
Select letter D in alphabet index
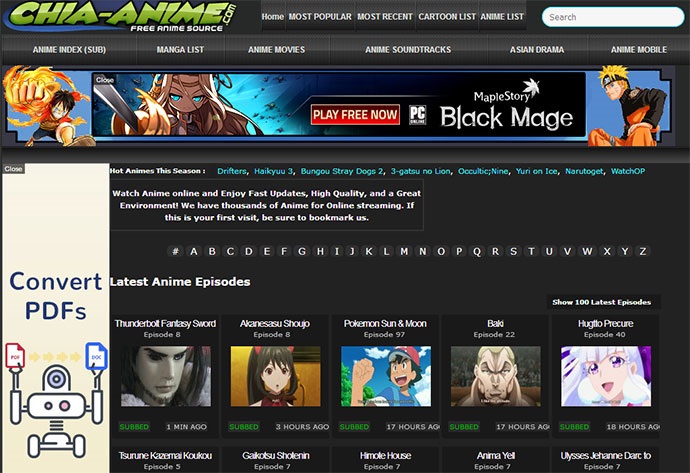249,251
